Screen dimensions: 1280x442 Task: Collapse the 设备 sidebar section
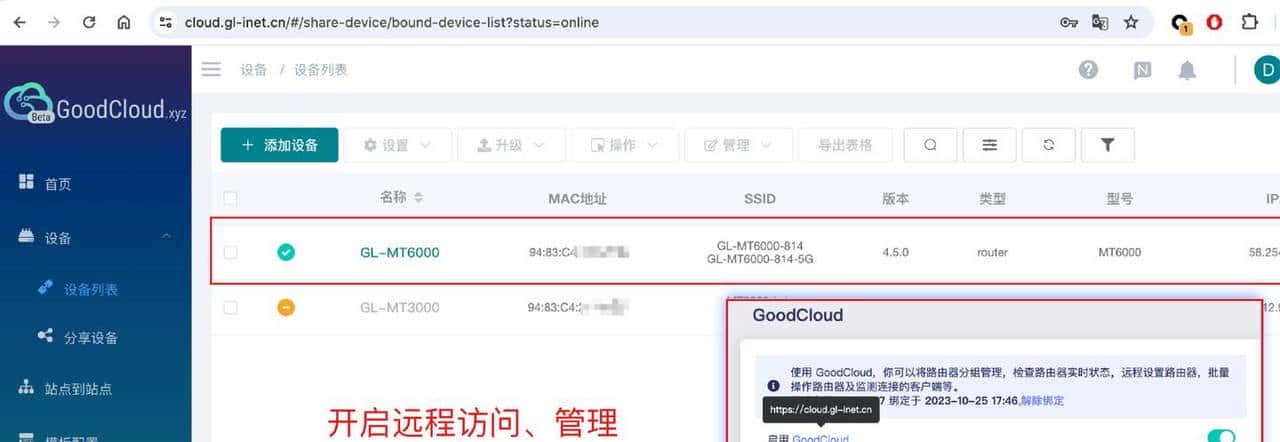pos(167,237)
